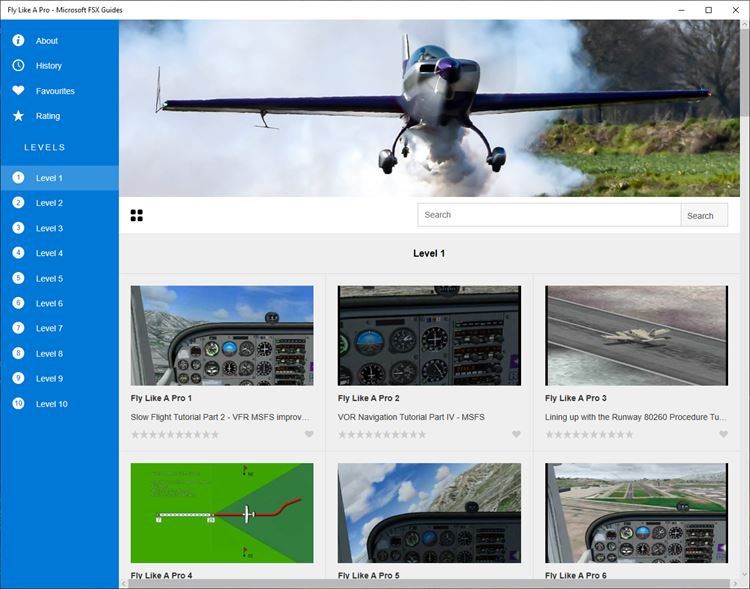Favourite Fly Like A Pro 3 with heart
The height and width of the screenshot is (589, 750).
(723, 434)
